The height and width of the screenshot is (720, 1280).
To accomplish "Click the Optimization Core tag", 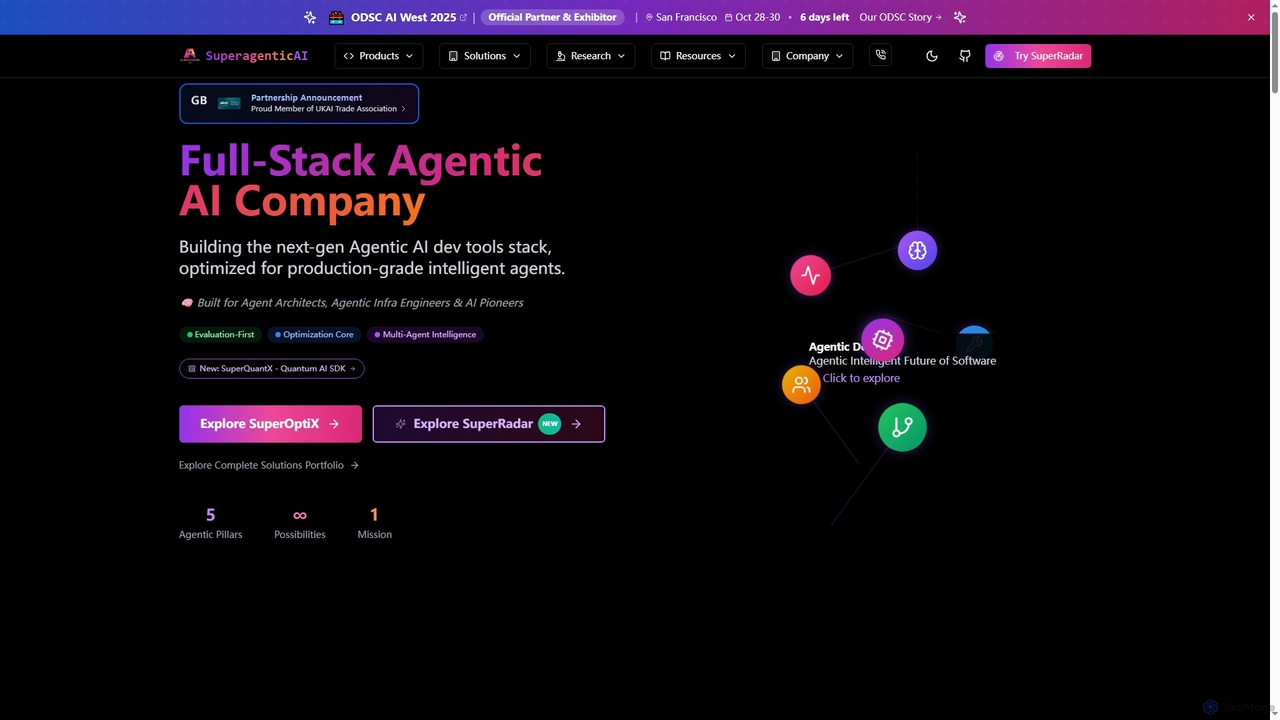I will pyautogui.click(x=314, y=335).
